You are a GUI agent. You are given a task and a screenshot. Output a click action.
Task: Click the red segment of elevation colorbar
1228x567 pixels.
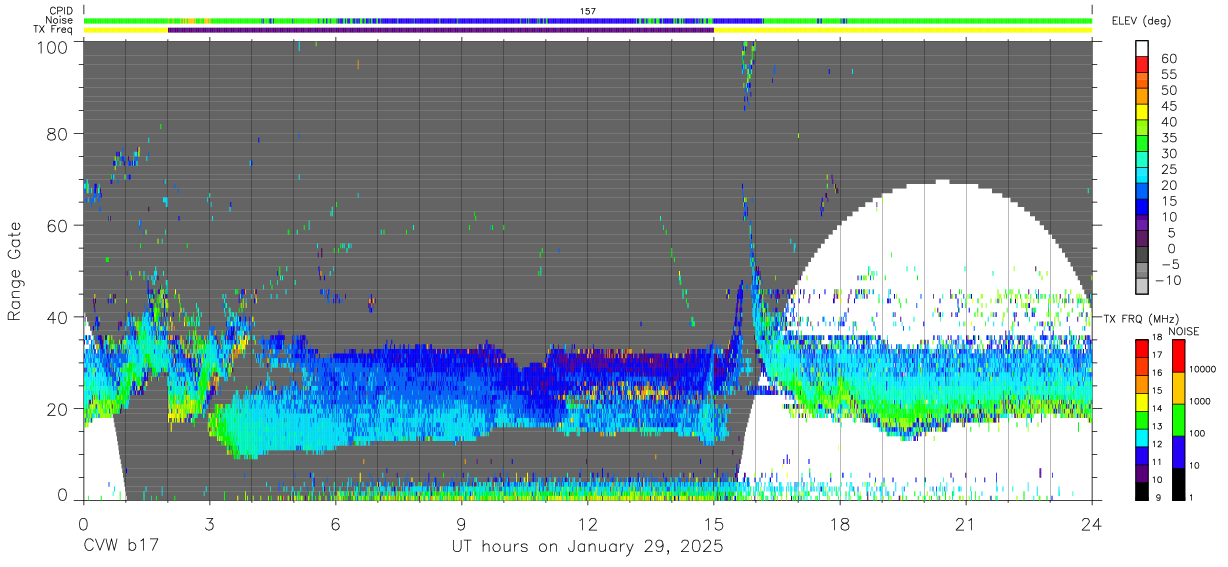(x=1142, y=65)
